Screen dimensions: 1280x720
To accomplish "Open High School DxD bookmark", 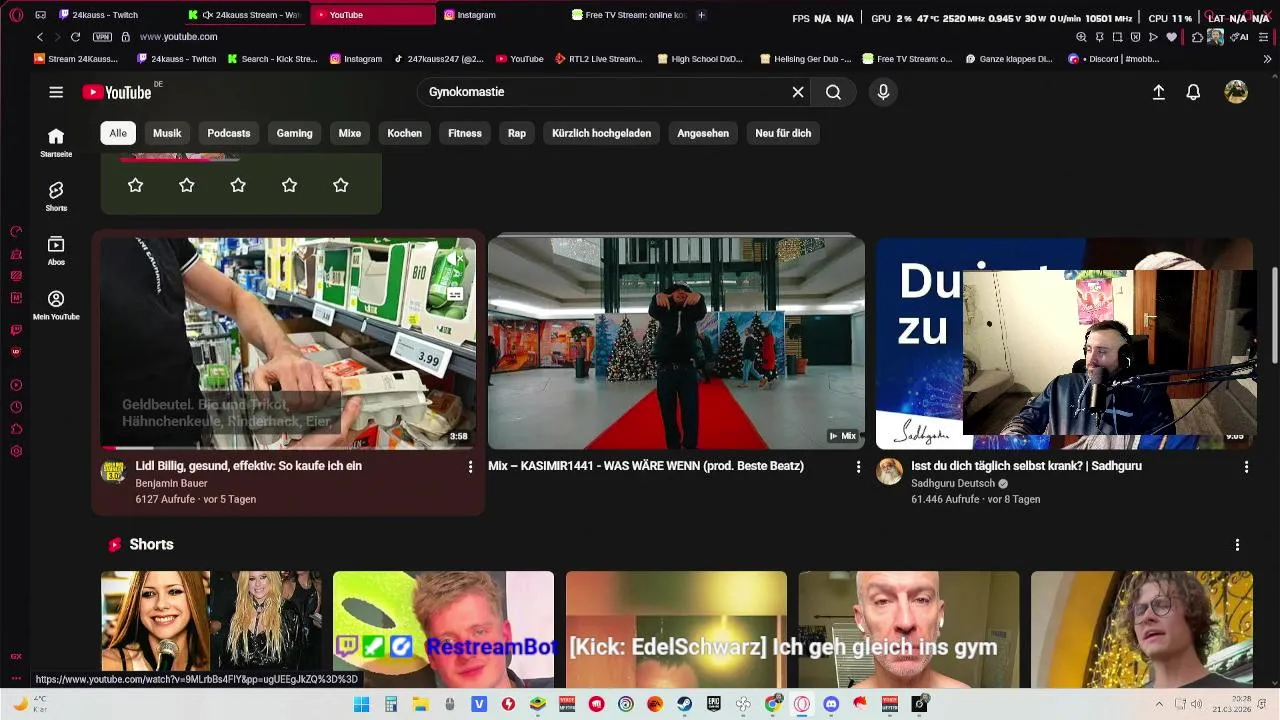I will pyautogui.click(x=700, y=59).
